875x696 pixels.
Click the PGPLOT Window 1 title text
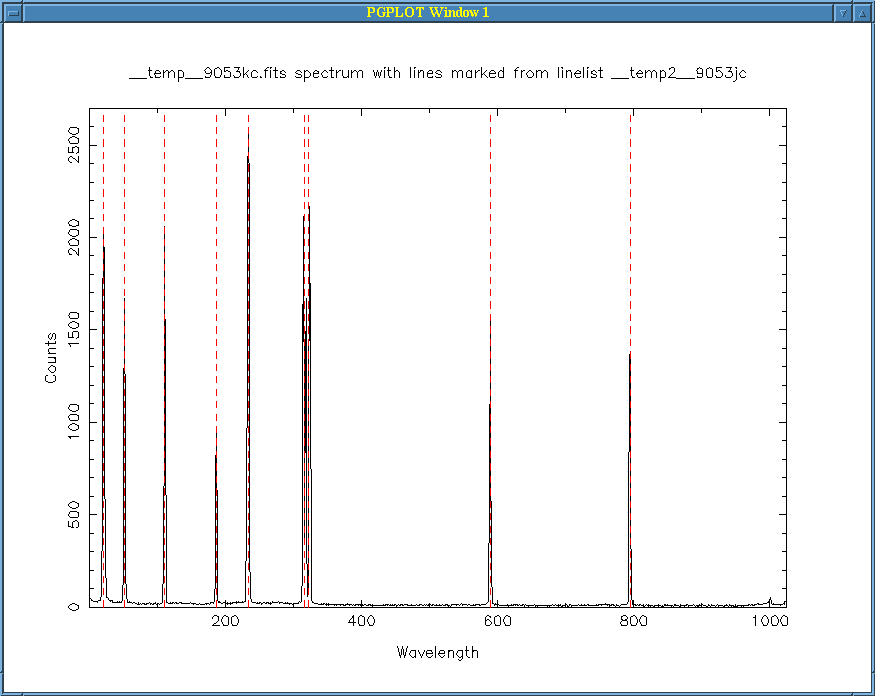[428, 13]
